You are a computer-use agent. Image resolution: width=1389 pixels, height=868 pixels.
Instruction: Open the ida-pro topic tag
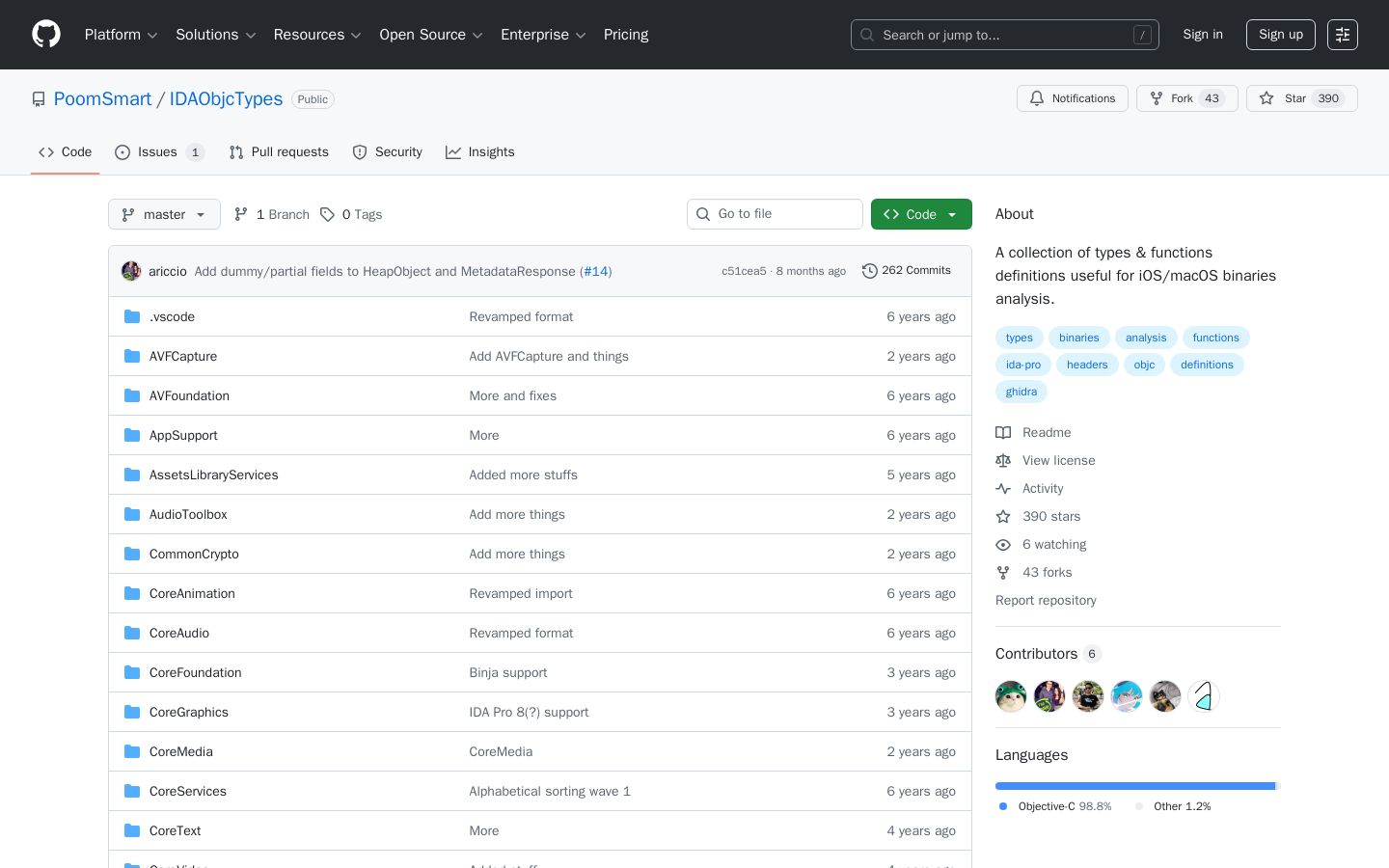coord(1023,365)
